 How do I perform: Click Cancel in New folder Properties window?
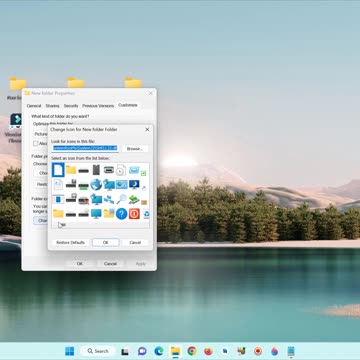pyautogui.click(x=110, y=264)
